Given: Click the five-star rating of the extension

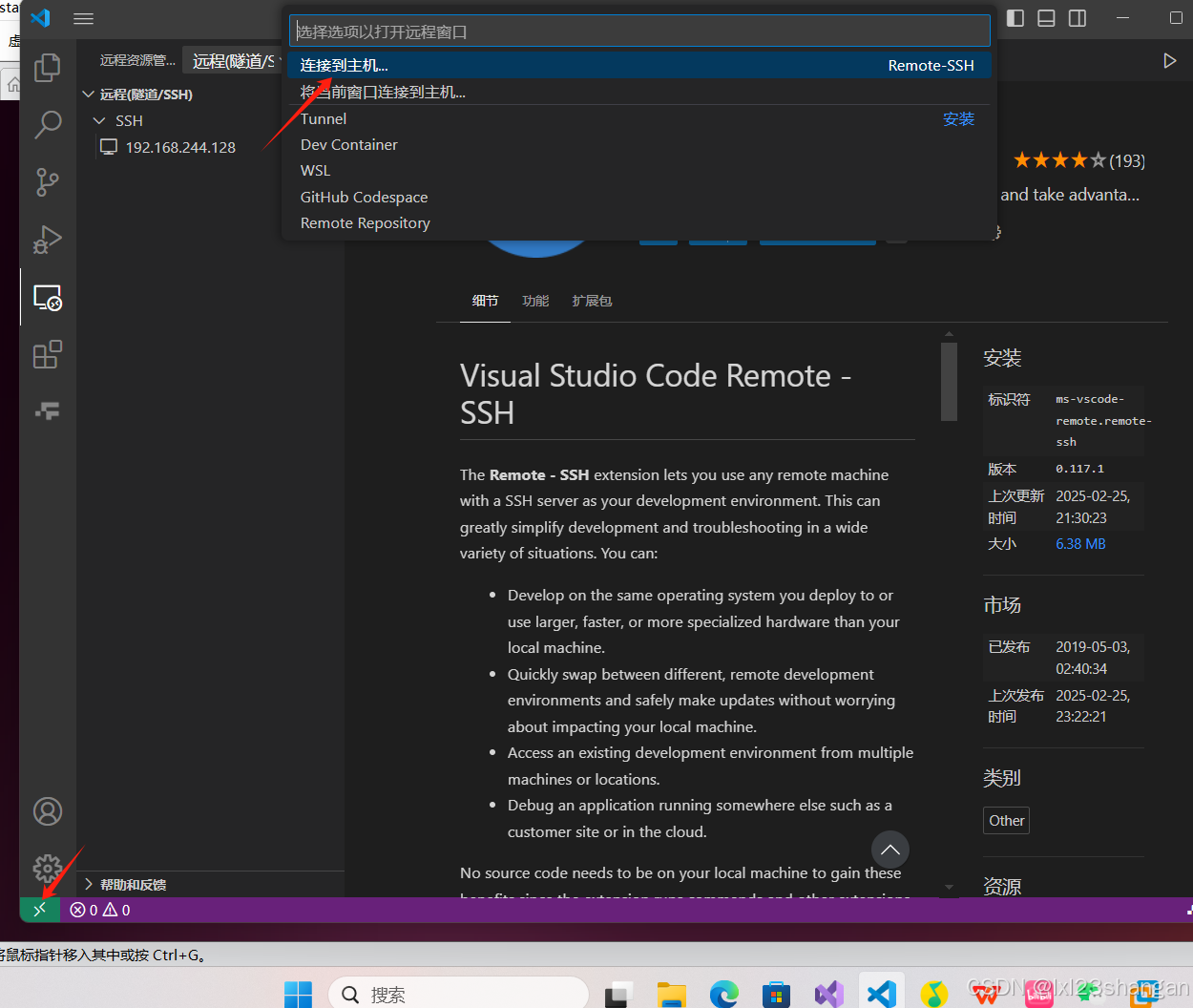Looking at the screenshot, I should (1059, 160).
